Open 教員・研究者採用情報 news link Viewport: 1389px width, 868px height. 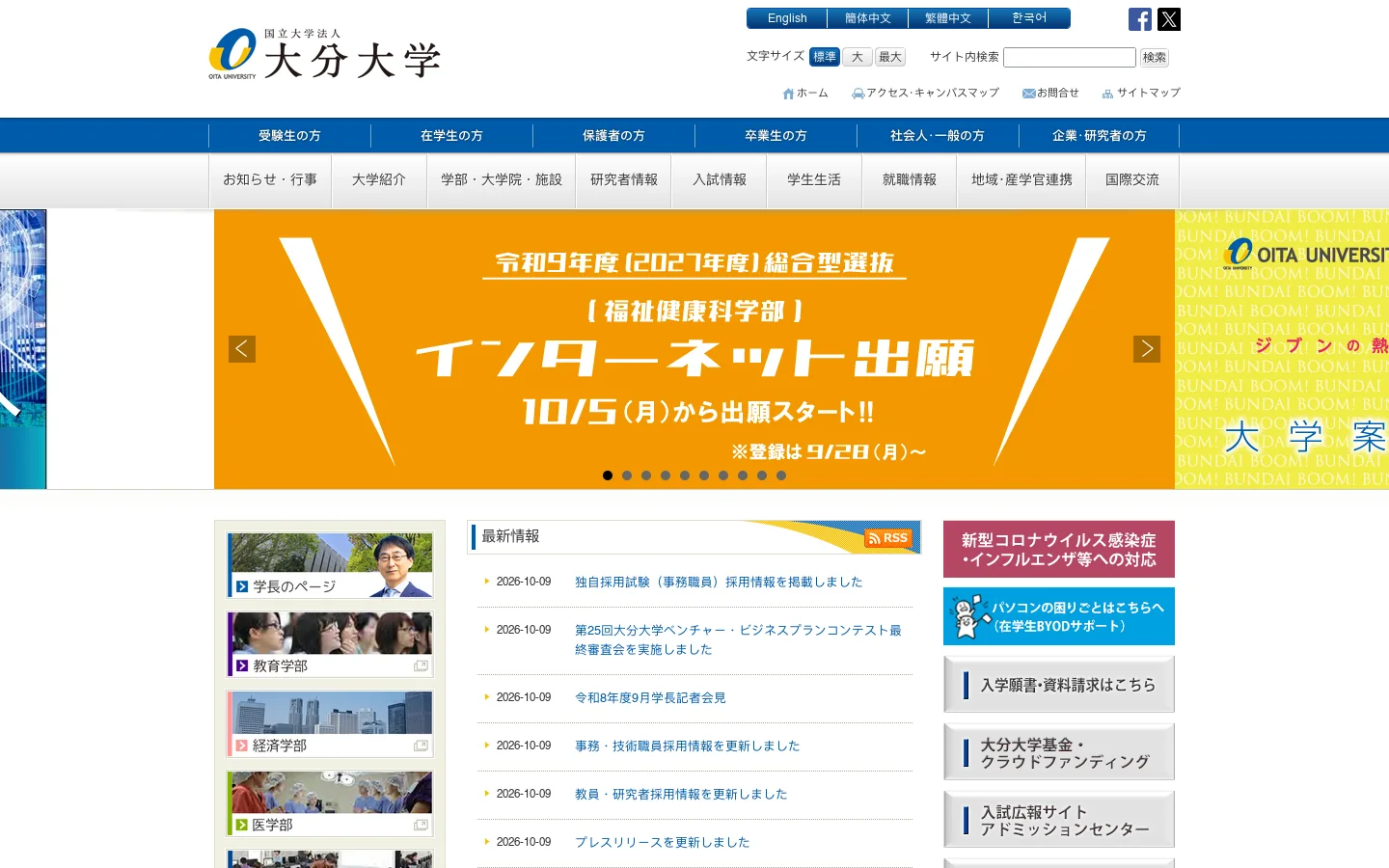point(681,795)
